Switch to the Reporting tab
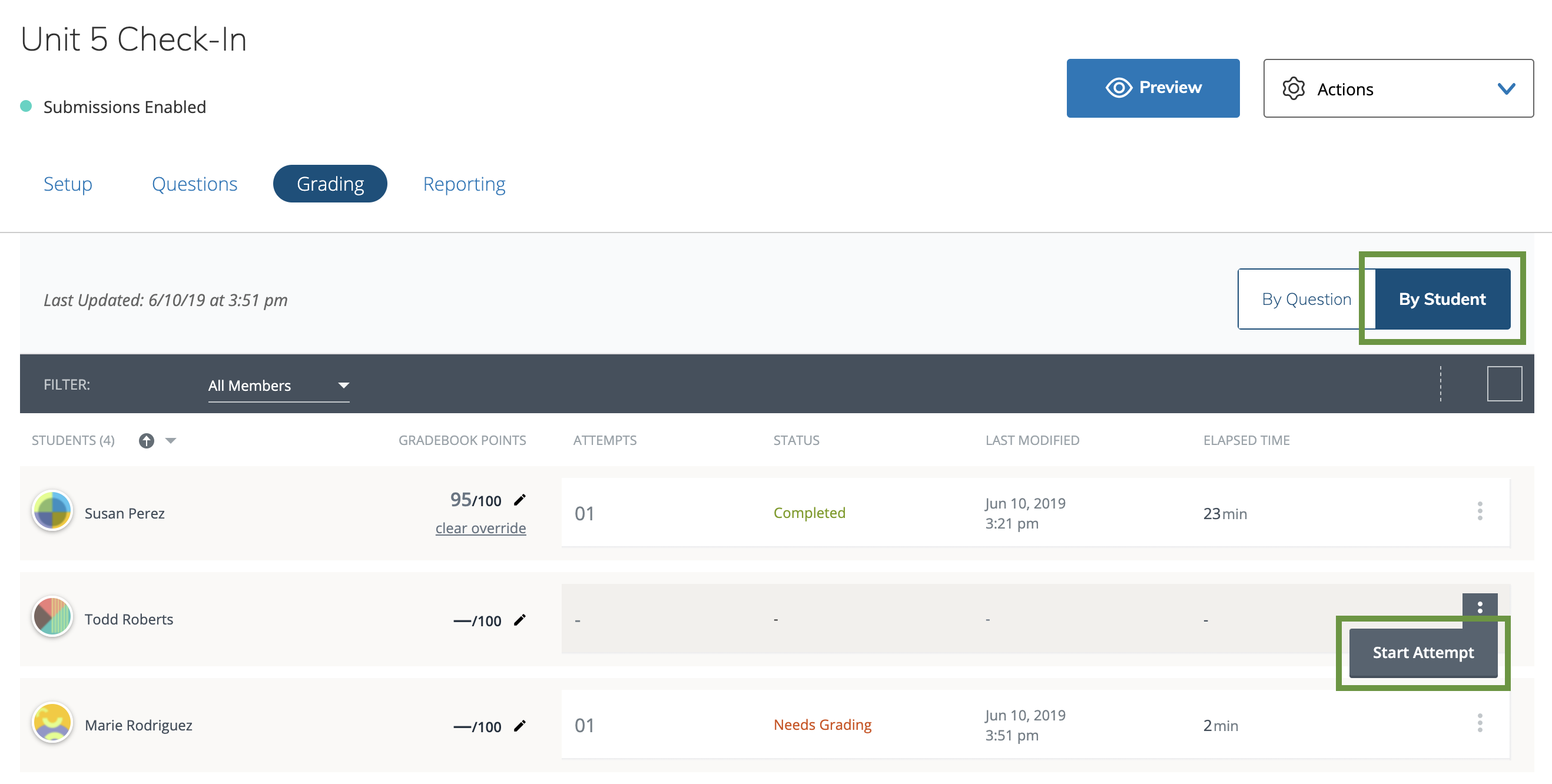Viewport: 1552px width, 784px height. click(464, 184)
